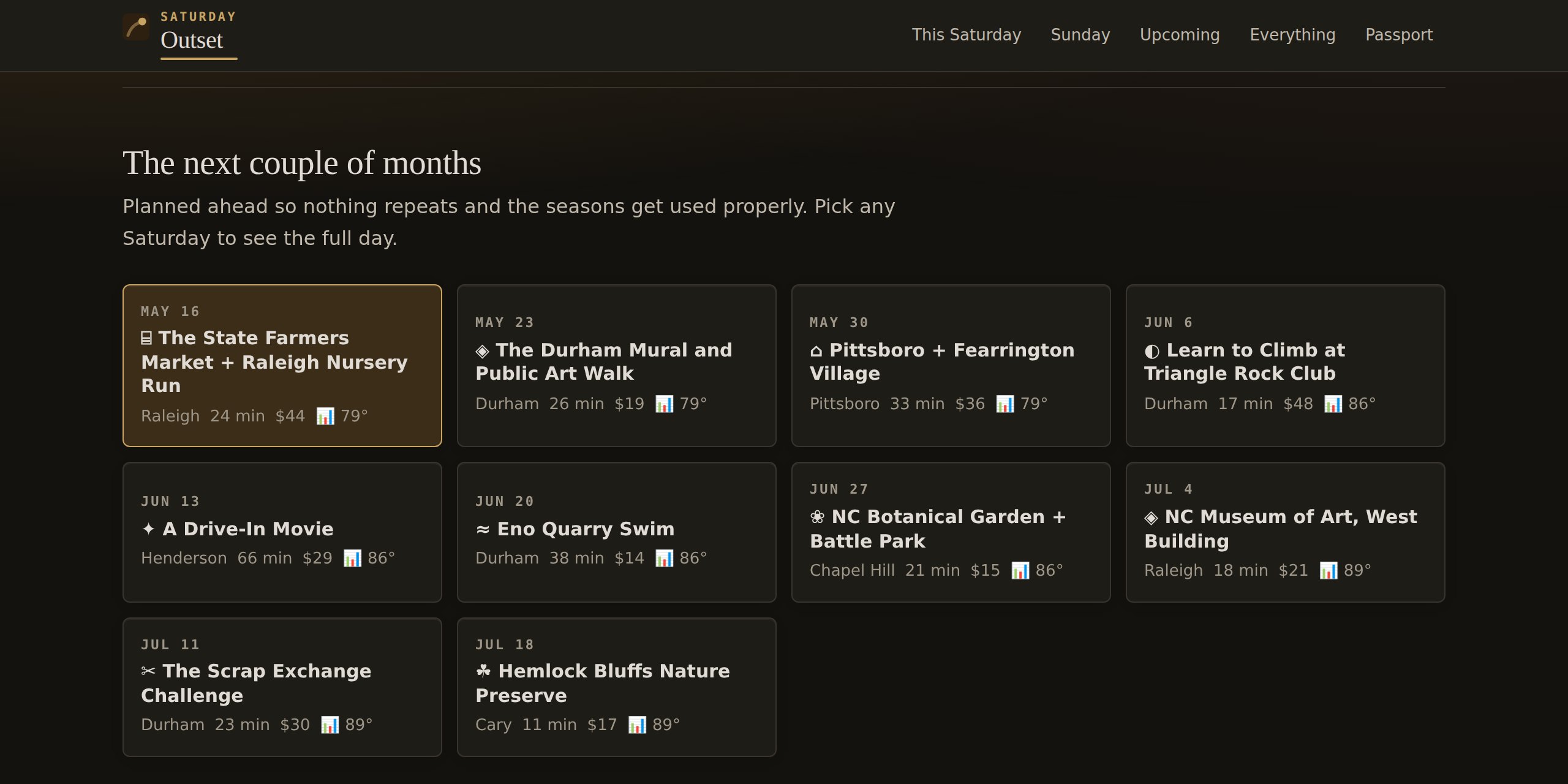Click the clover icon beside Hemlock Bluffs
Viewport: 1568px width, 784px height.
click(x=484, y=671)
